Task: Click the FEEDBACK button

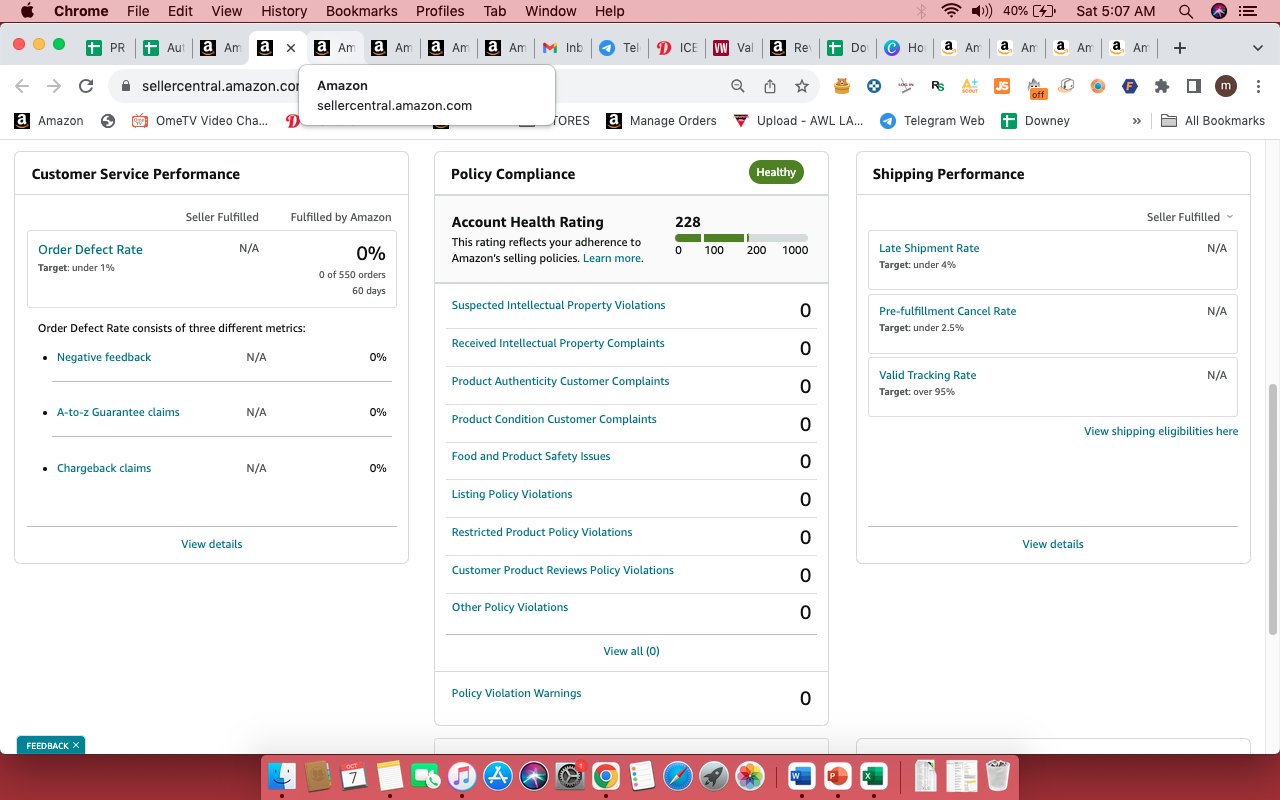Action: (51, 745)
